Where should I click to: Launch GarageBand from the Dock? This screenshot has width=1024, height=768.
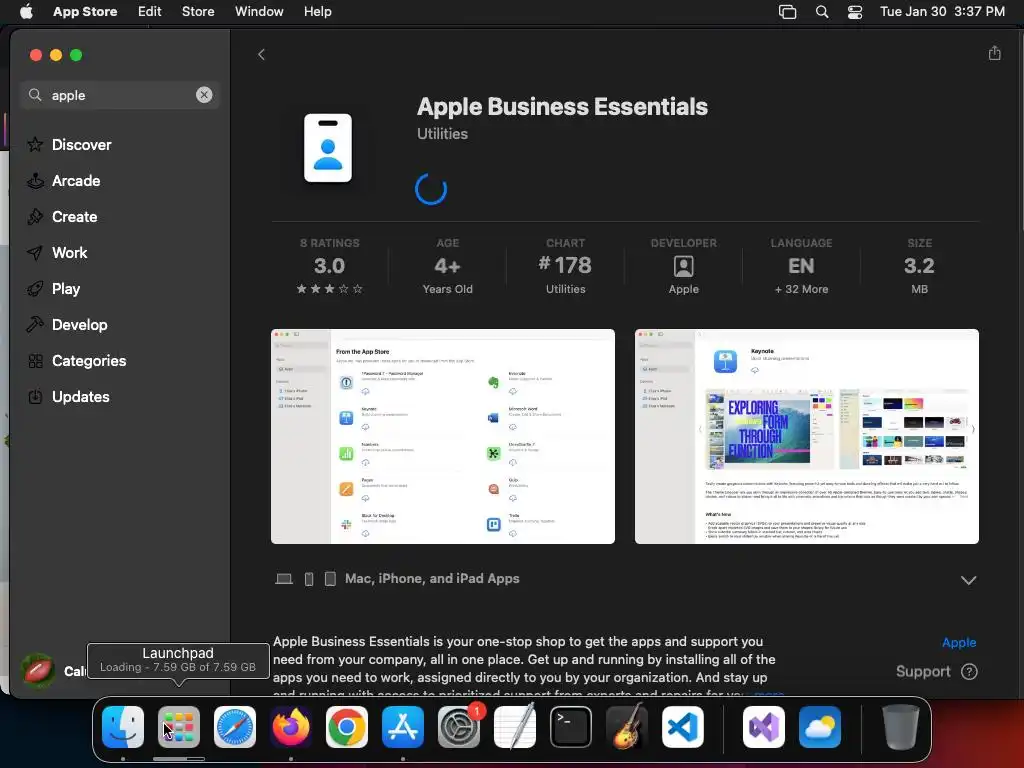click(627, 727)
